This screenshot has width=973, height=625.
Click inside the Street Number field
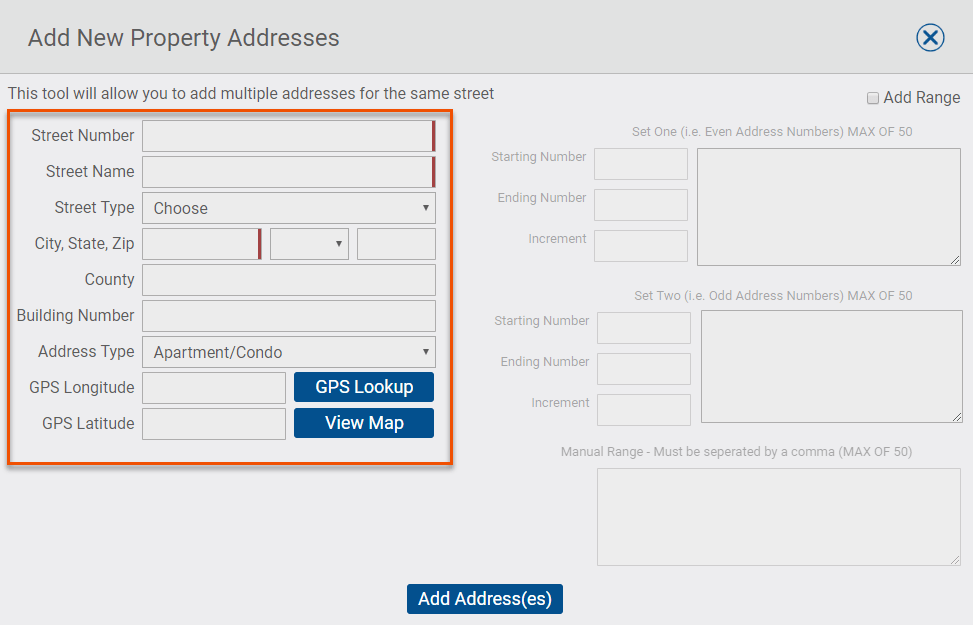click(x=288, y=135)
